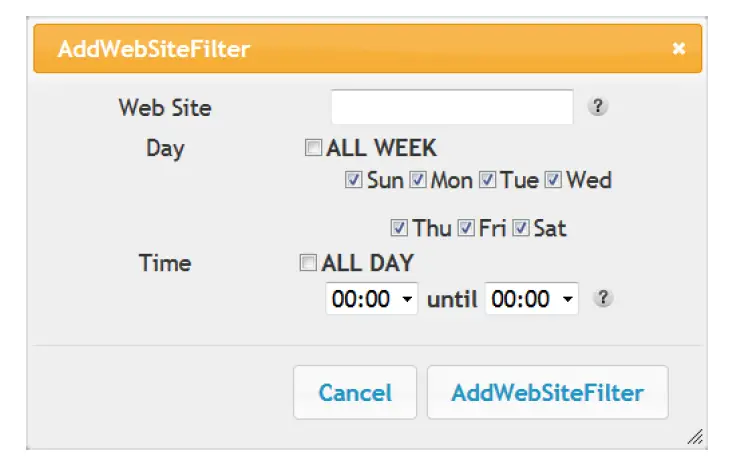733x461 pixels.
Task: Close the AddWebSiteFilter dialog with the X
Action: (679, 48)
